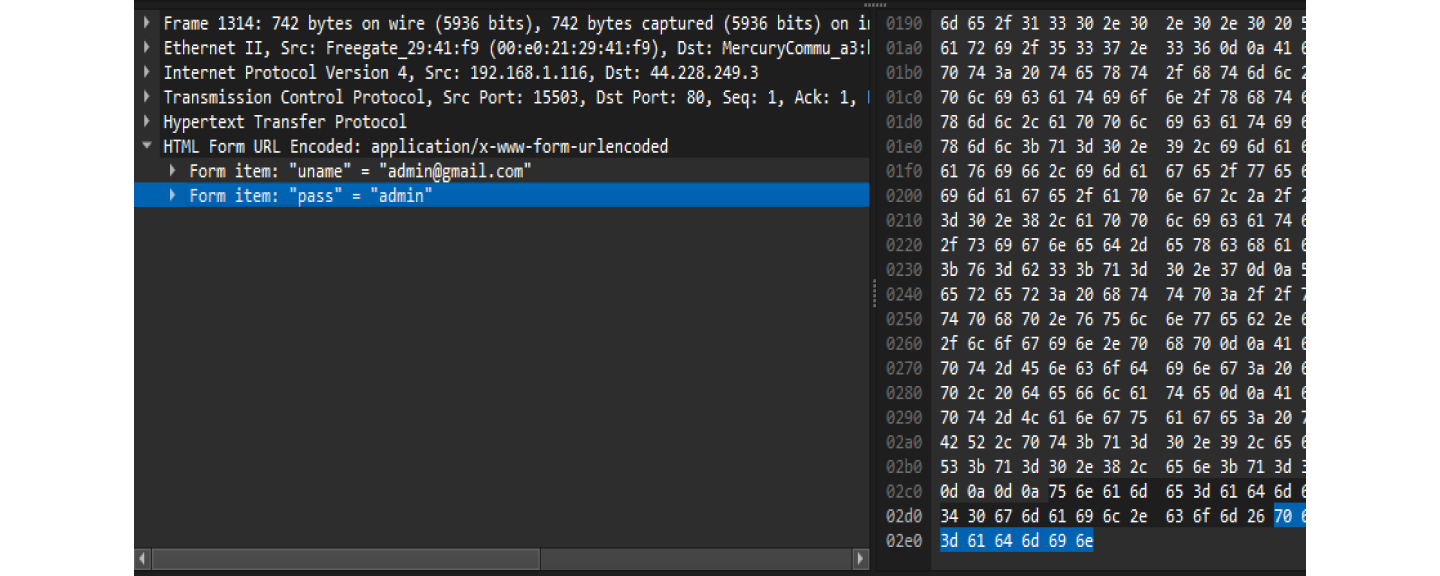Click the vertical splitter handle between panes
Image resolution: width=1440 pixels, height=576 pixels.
point(875,292)
